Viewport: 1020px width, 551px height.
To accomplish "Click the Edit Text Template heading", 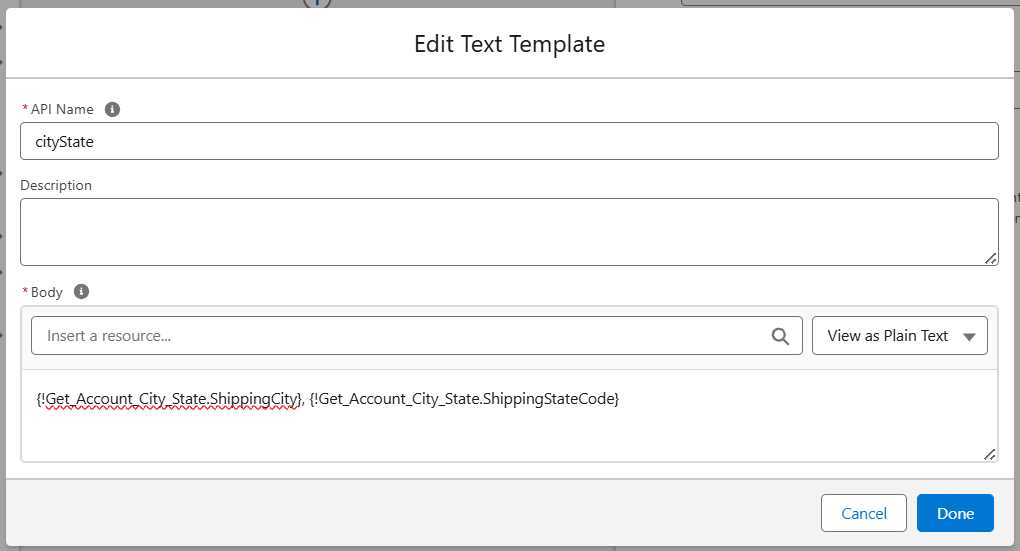I will [x=509, y=44].
